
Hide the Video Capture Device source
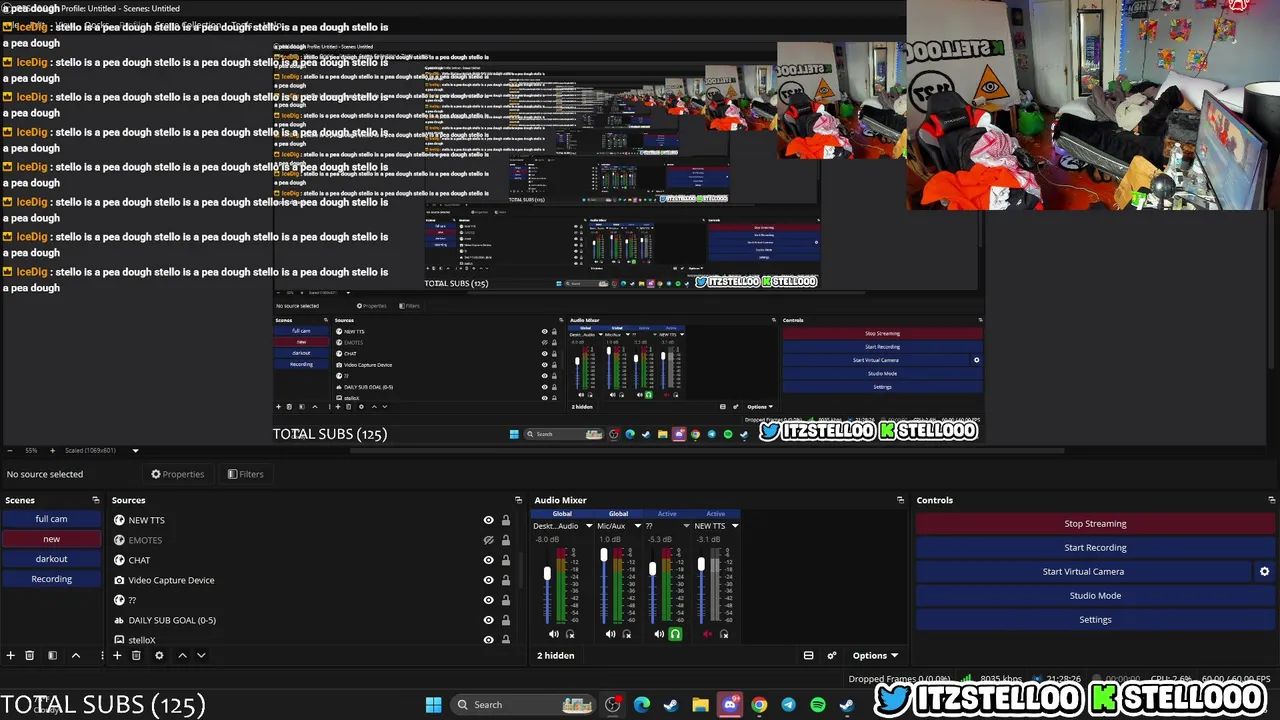(488, 580)
